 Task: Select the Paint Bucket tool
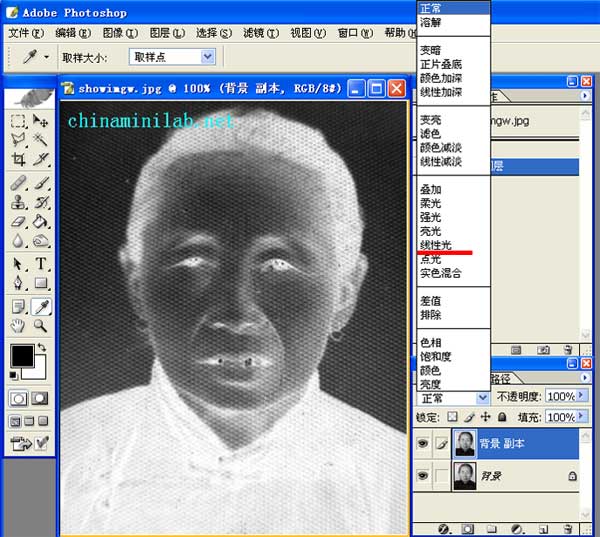(x=41, y=222)
